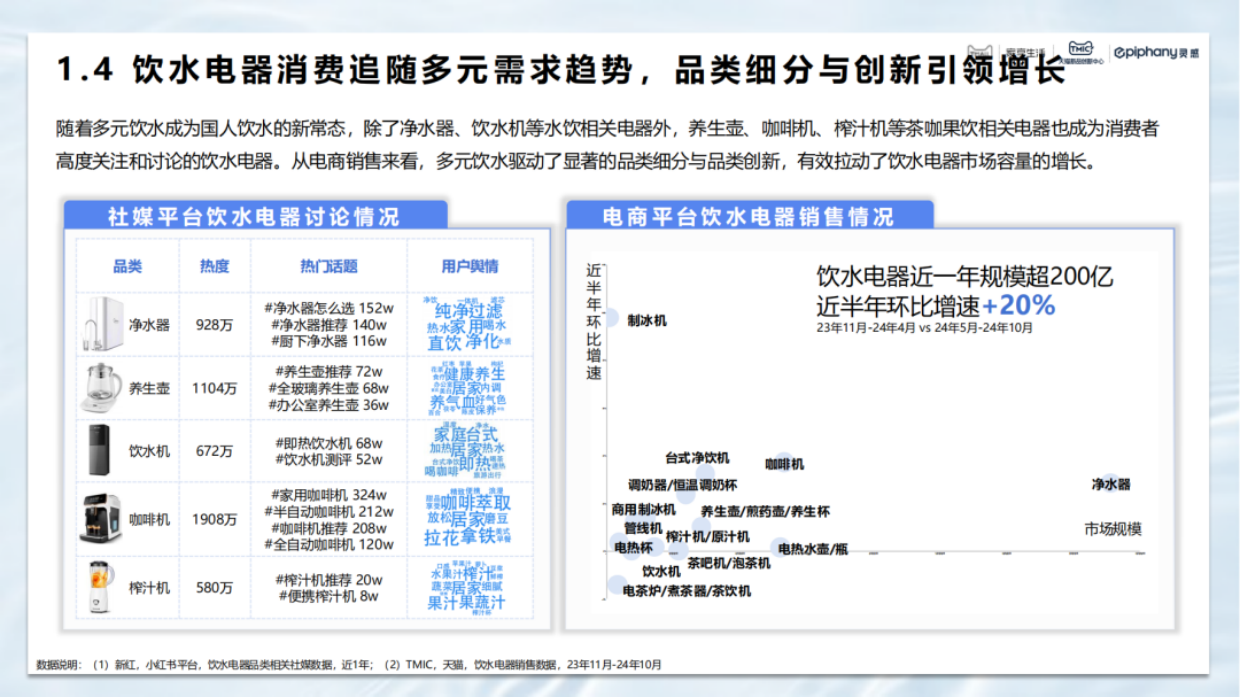This screenshot has height=697, width=1240.
Task: Click the 制冰机 bubble on chart
Action: (x=610, y=318)
